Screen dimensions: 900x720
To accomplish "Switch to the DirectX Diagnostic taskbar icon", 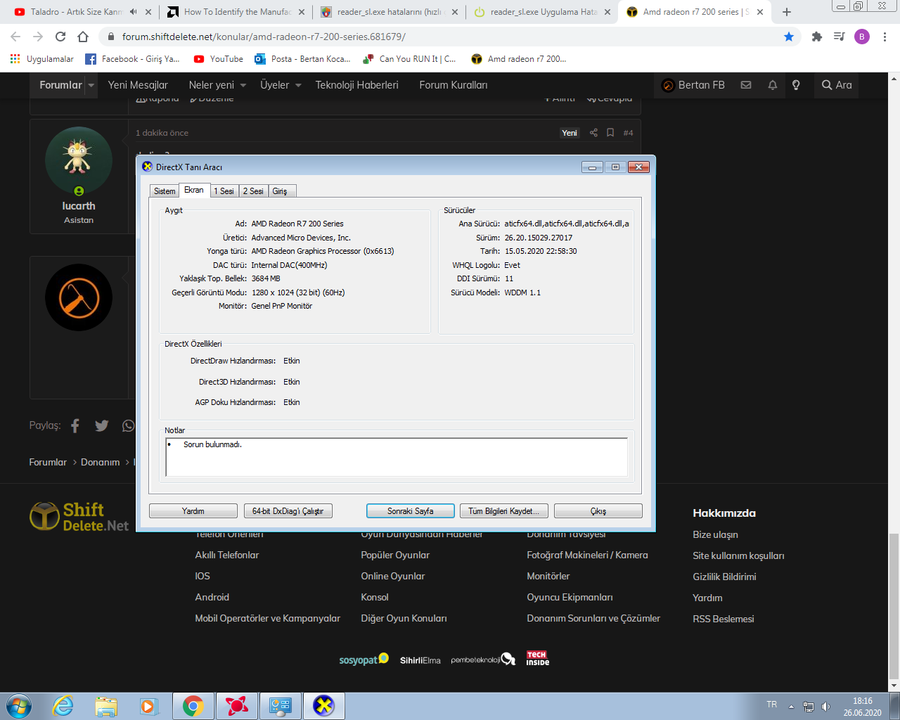I will click(323, 706).
